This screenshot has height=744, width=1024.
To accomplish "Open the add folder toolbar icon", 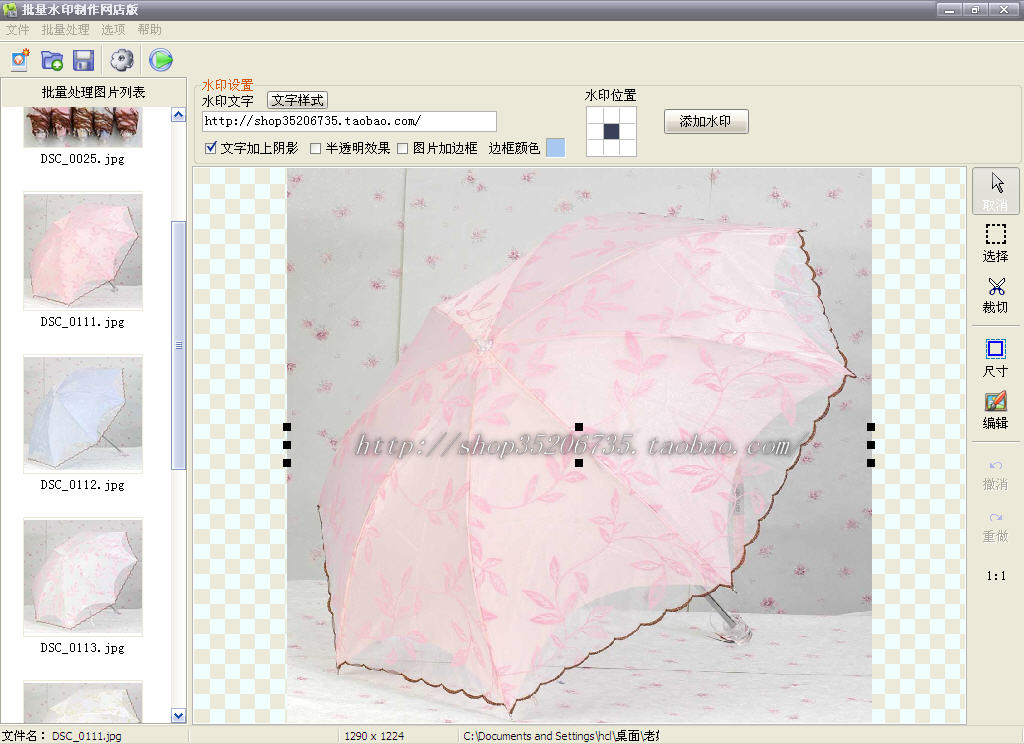I will 52,60.
